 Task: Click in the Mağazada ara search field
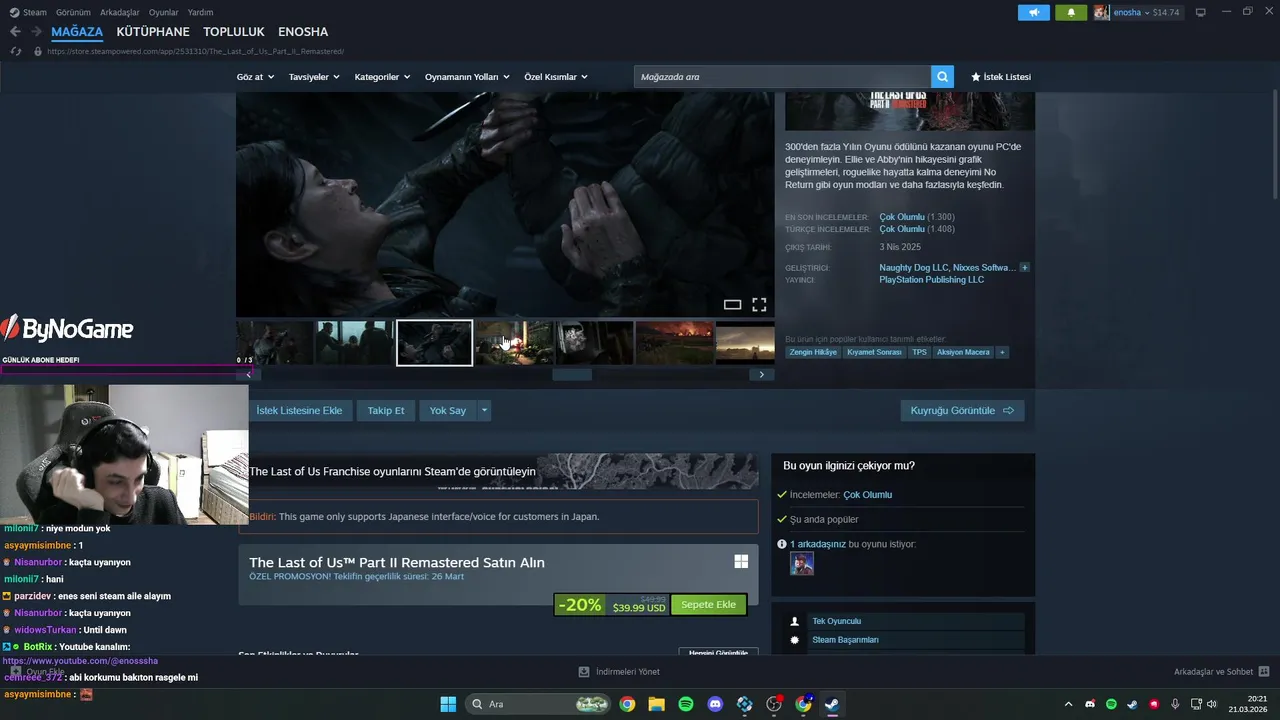pos(783,77)
